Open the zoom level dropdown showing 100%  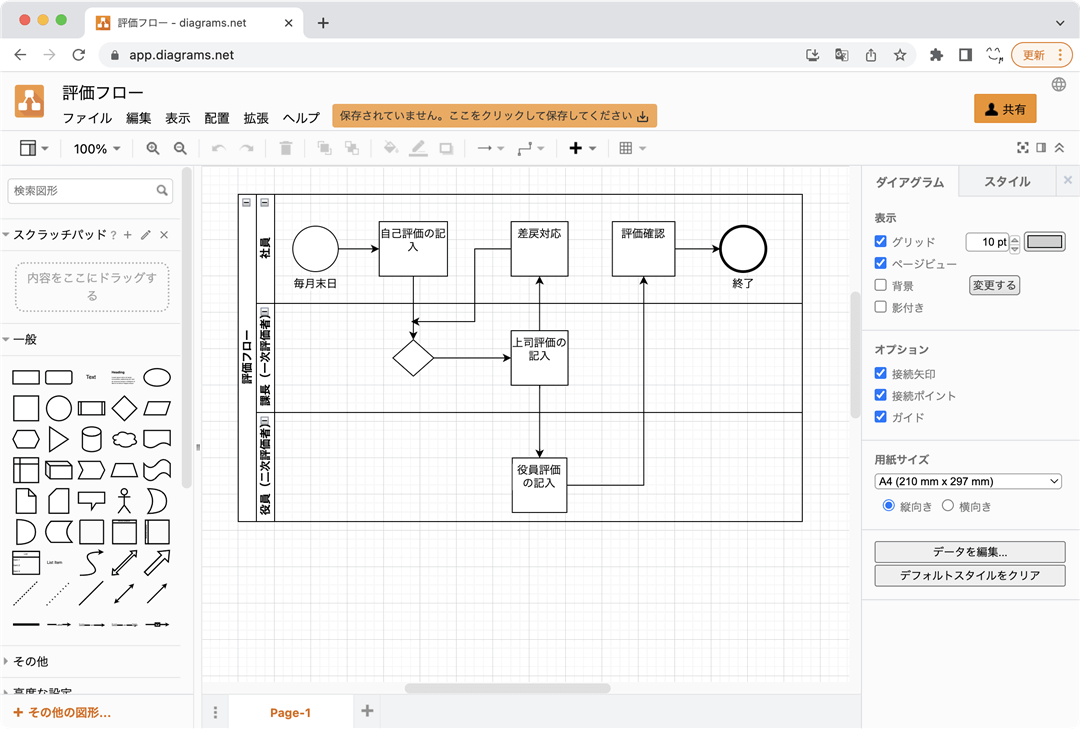(x=96, y=148)
